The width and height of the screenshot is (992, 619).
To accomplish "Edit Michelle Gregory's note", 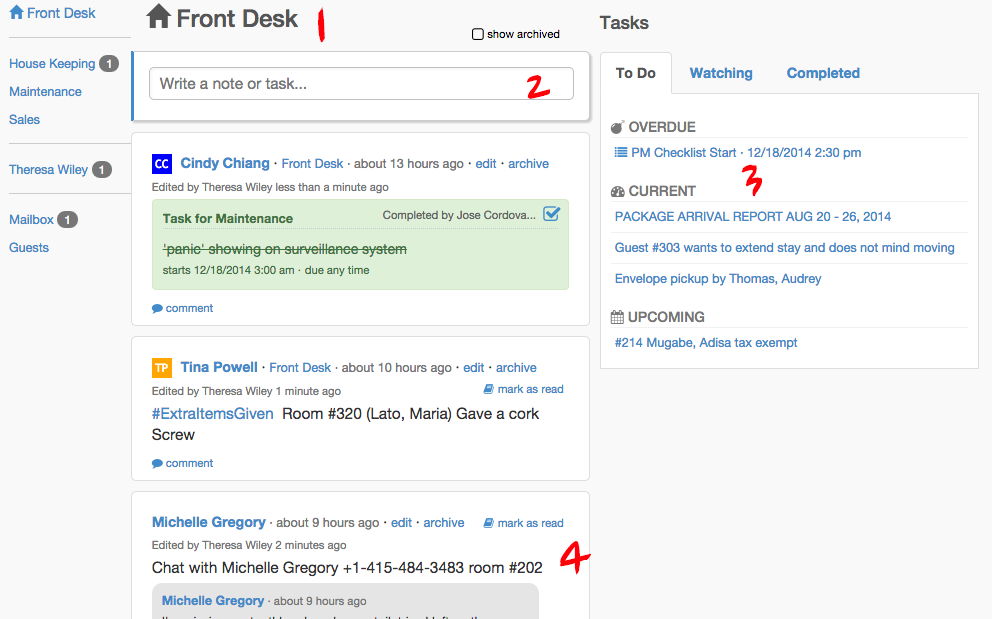I will click(401, 523).
